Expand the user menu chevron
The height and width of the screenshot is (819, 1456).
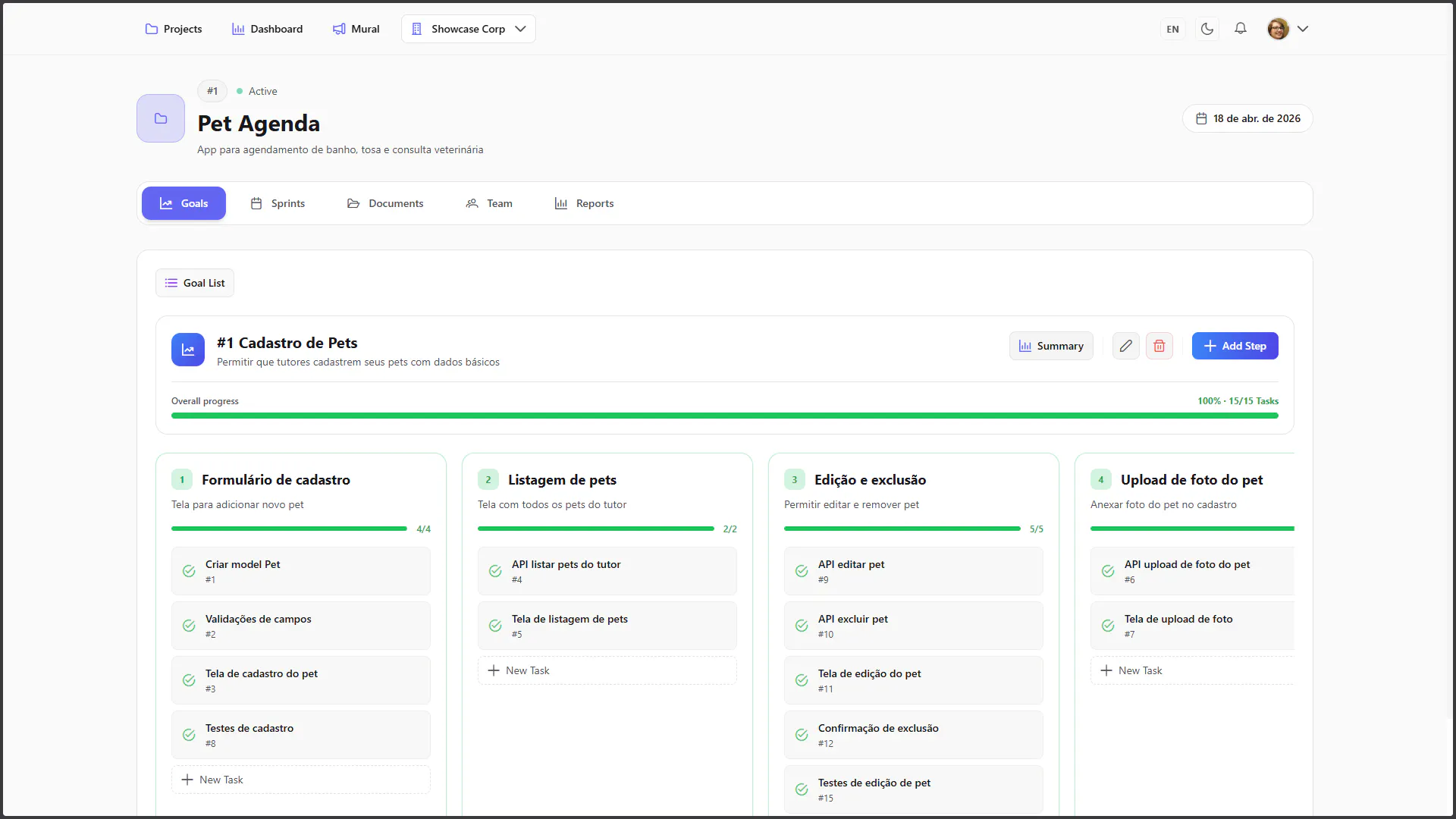pyautogui.click(x=1303, y=29)
